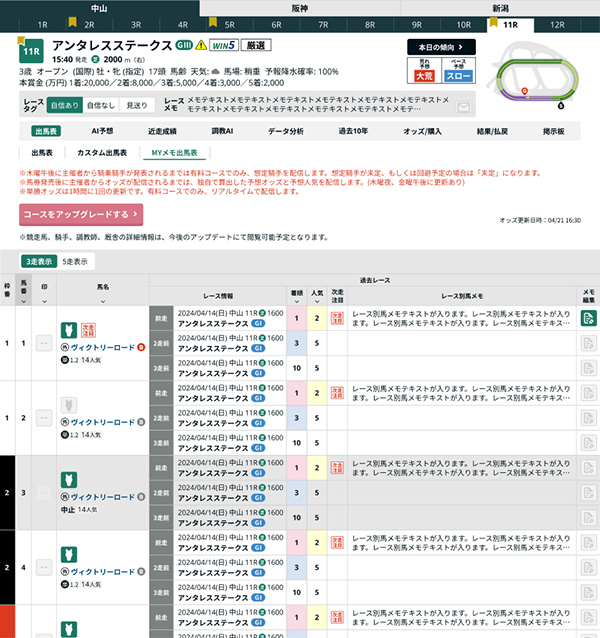Select the 自信あり race tag
Image resolution: width=600 pixels, height=638 pixels.
(63, 105)
